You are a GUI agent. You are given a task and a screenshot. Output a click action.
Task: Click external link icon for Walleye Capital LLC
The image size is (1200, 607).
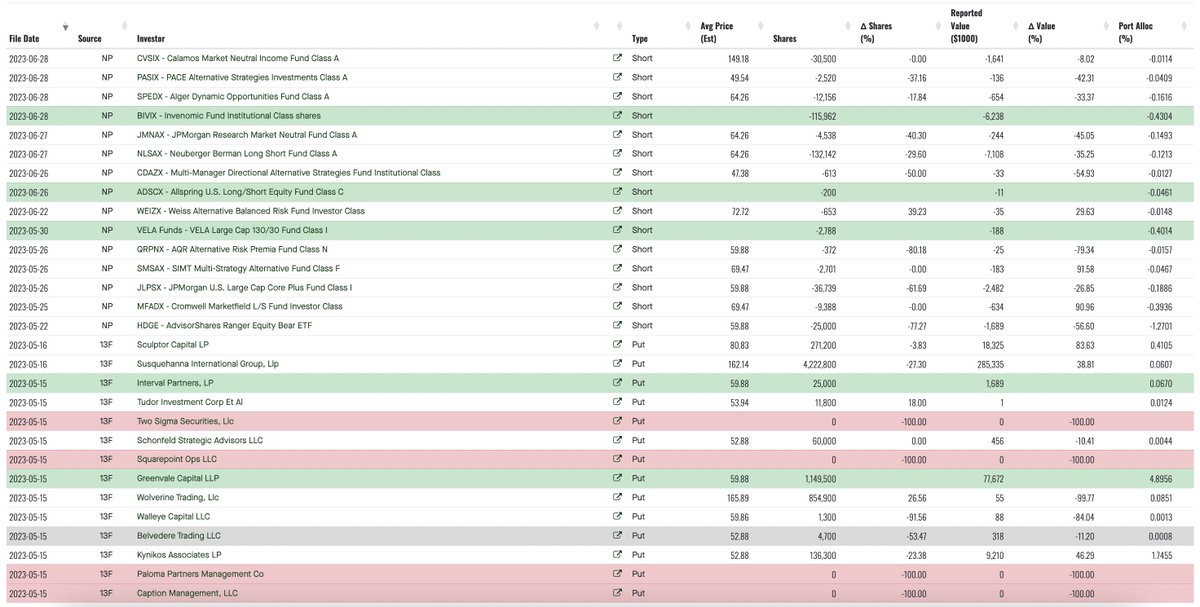[617, 517]
